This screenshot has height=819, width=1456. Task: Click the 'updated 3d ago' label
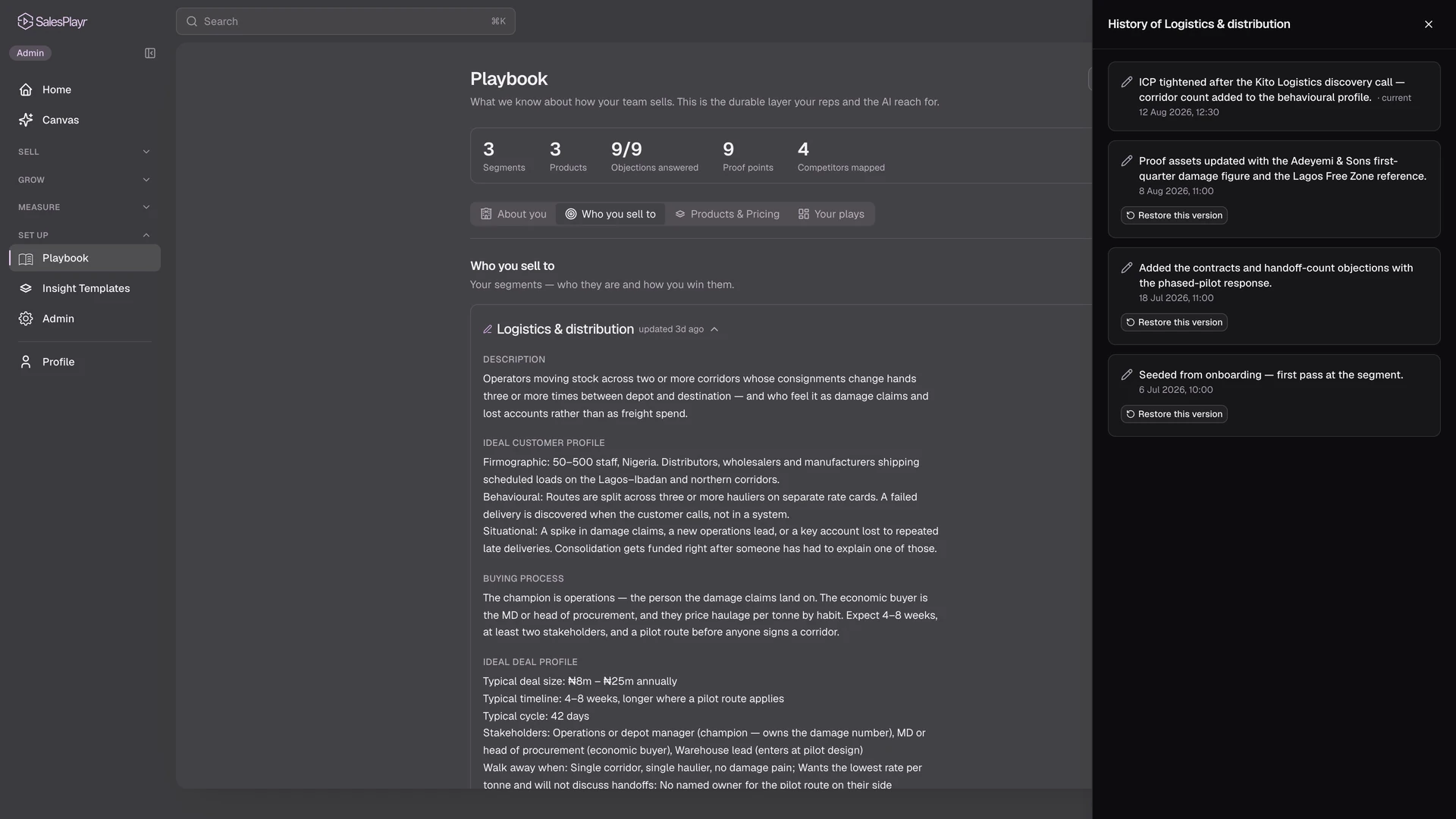[671, 329]
